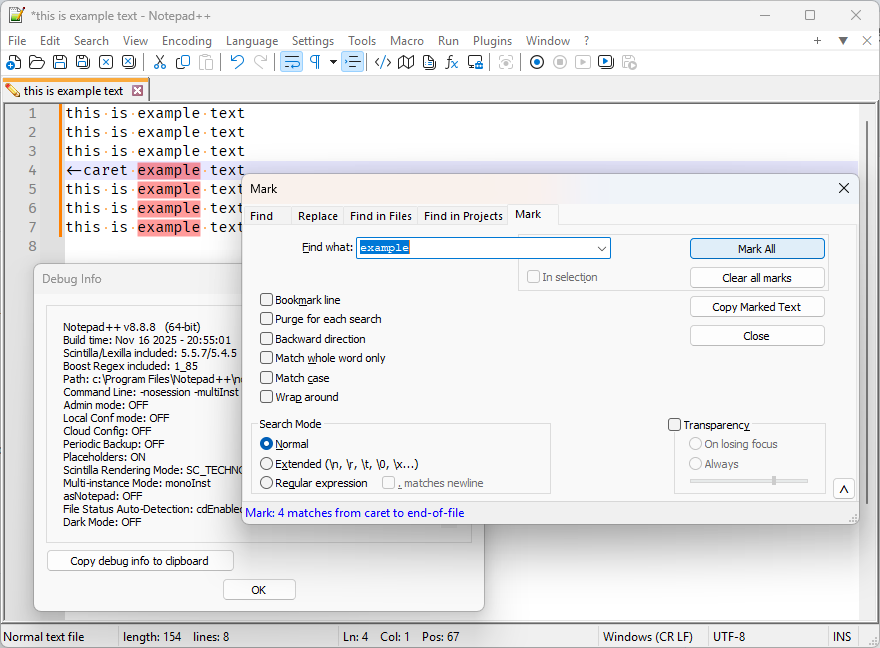Viewport: 880px width, 648px height.
Task: Click the transparency slider handle
Action: 773,481
